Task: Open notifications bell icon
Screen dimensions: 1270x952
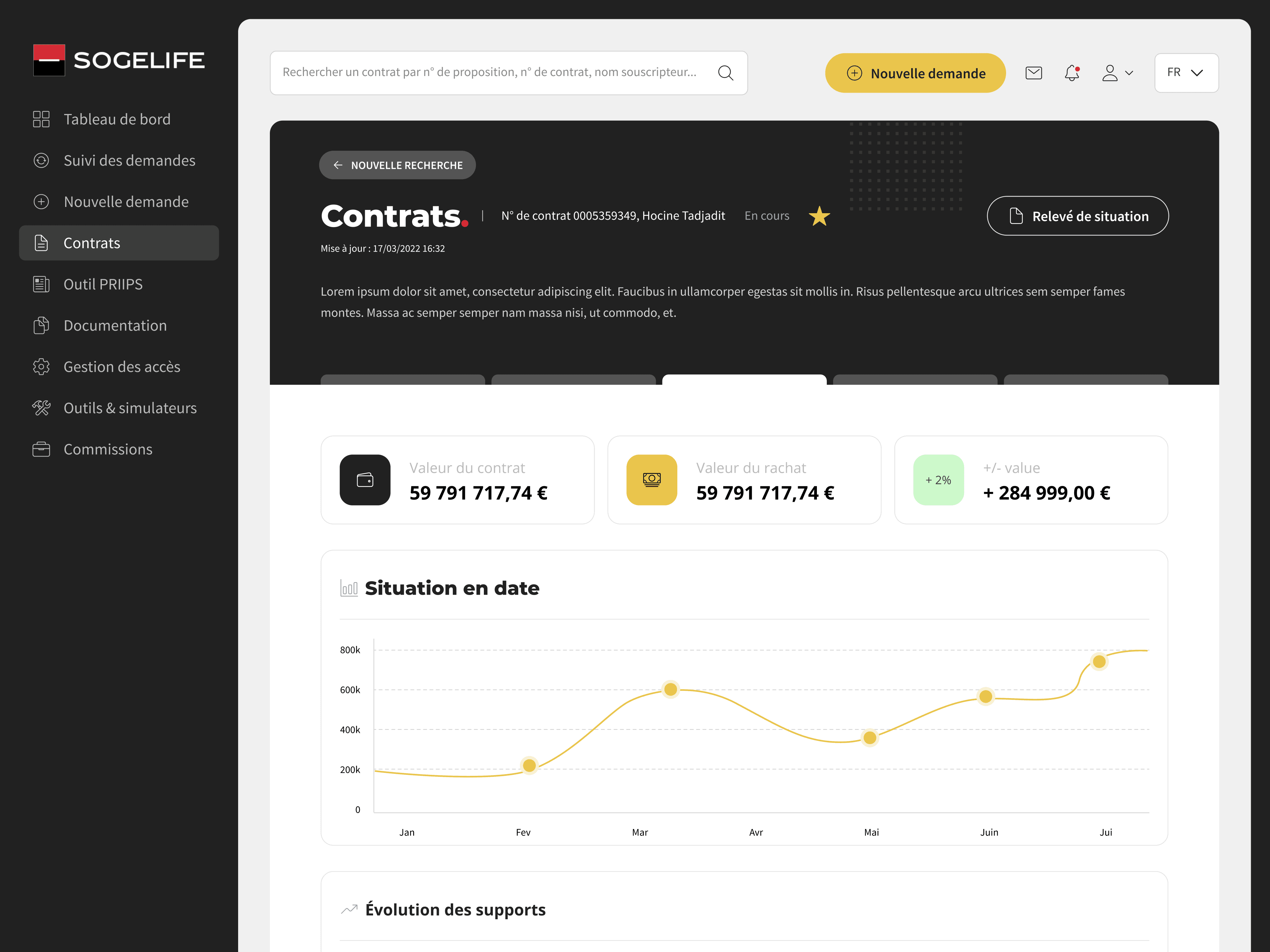Action: [x=1072, y=73]
